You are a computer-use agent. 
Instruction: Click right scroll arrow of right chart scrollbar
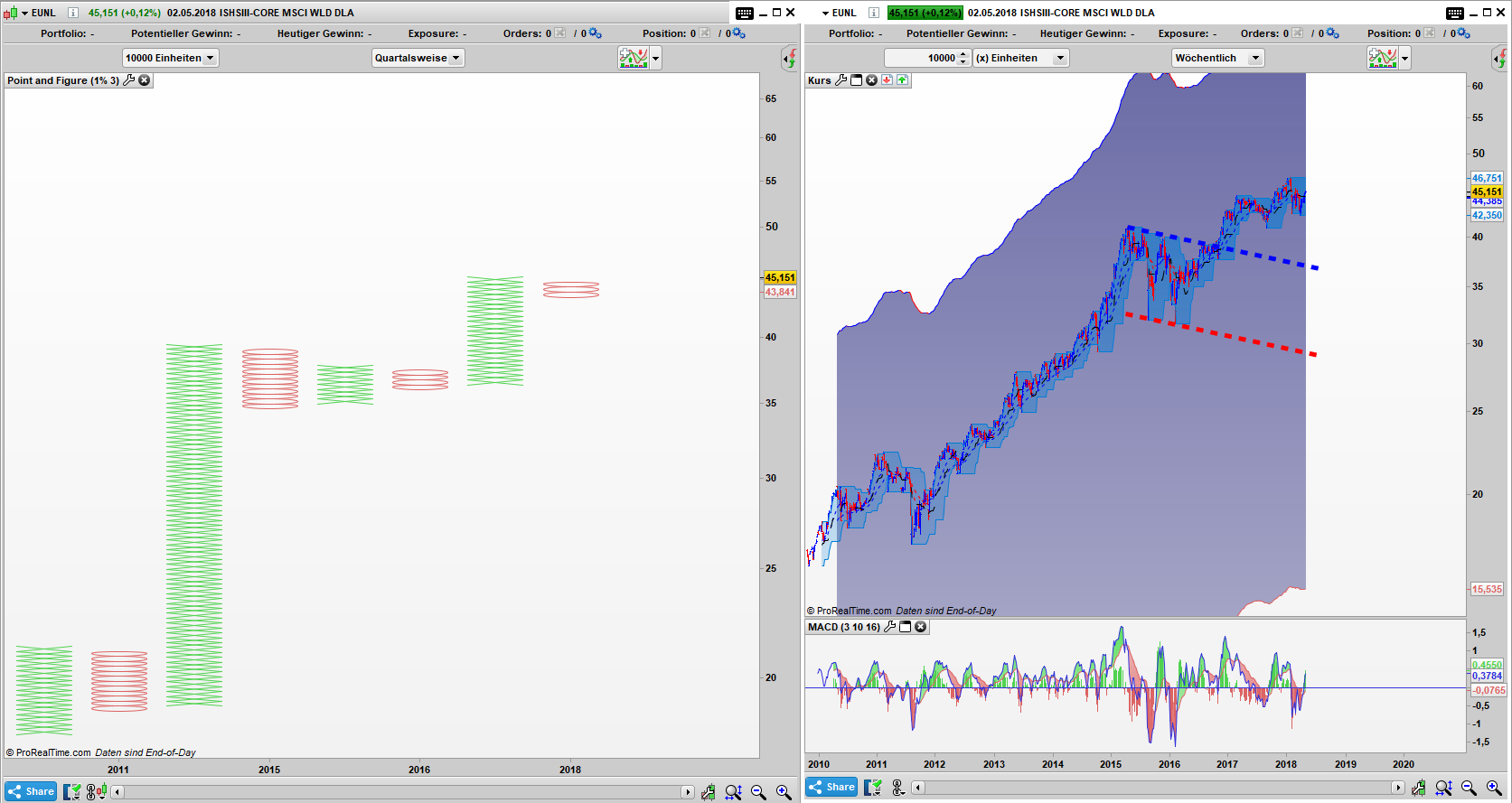pos(1398,788)
